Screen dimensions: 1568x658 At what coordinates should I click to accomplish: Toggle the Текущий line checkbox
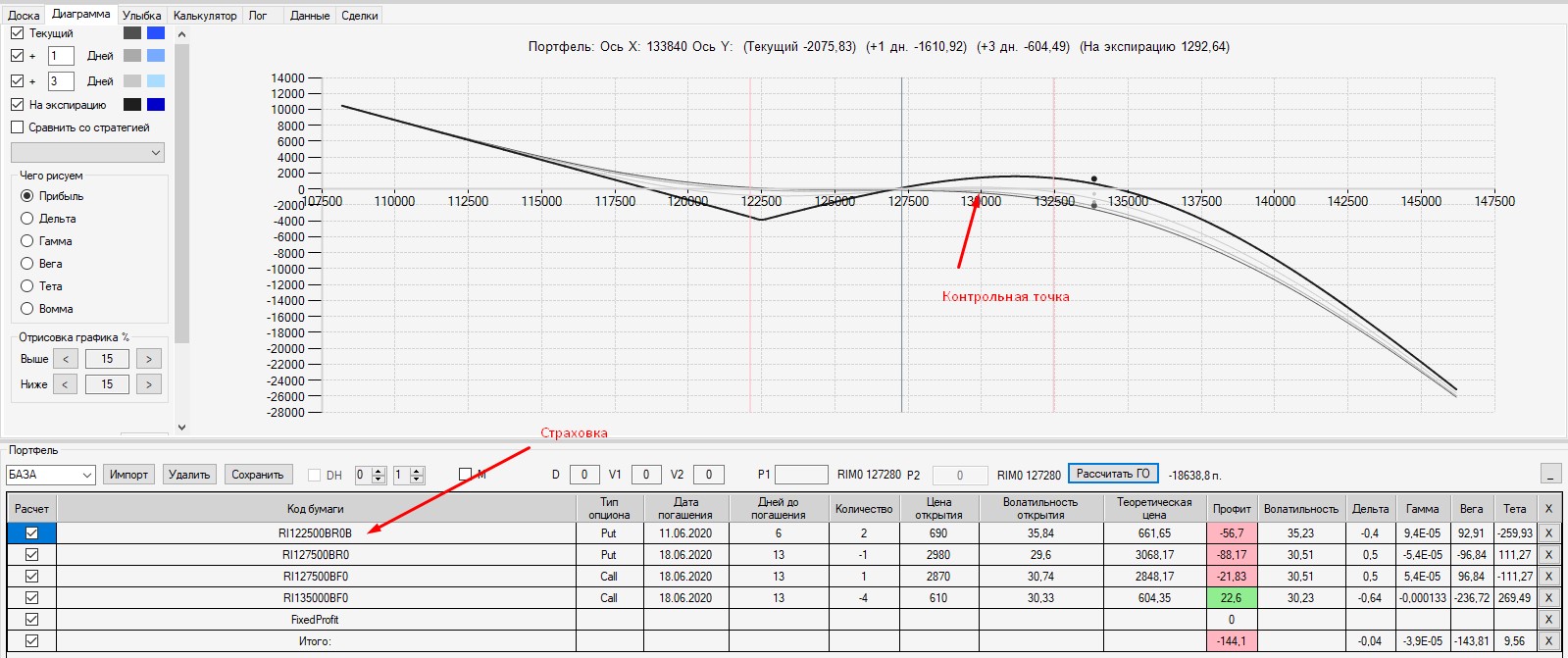click(17, 32)
